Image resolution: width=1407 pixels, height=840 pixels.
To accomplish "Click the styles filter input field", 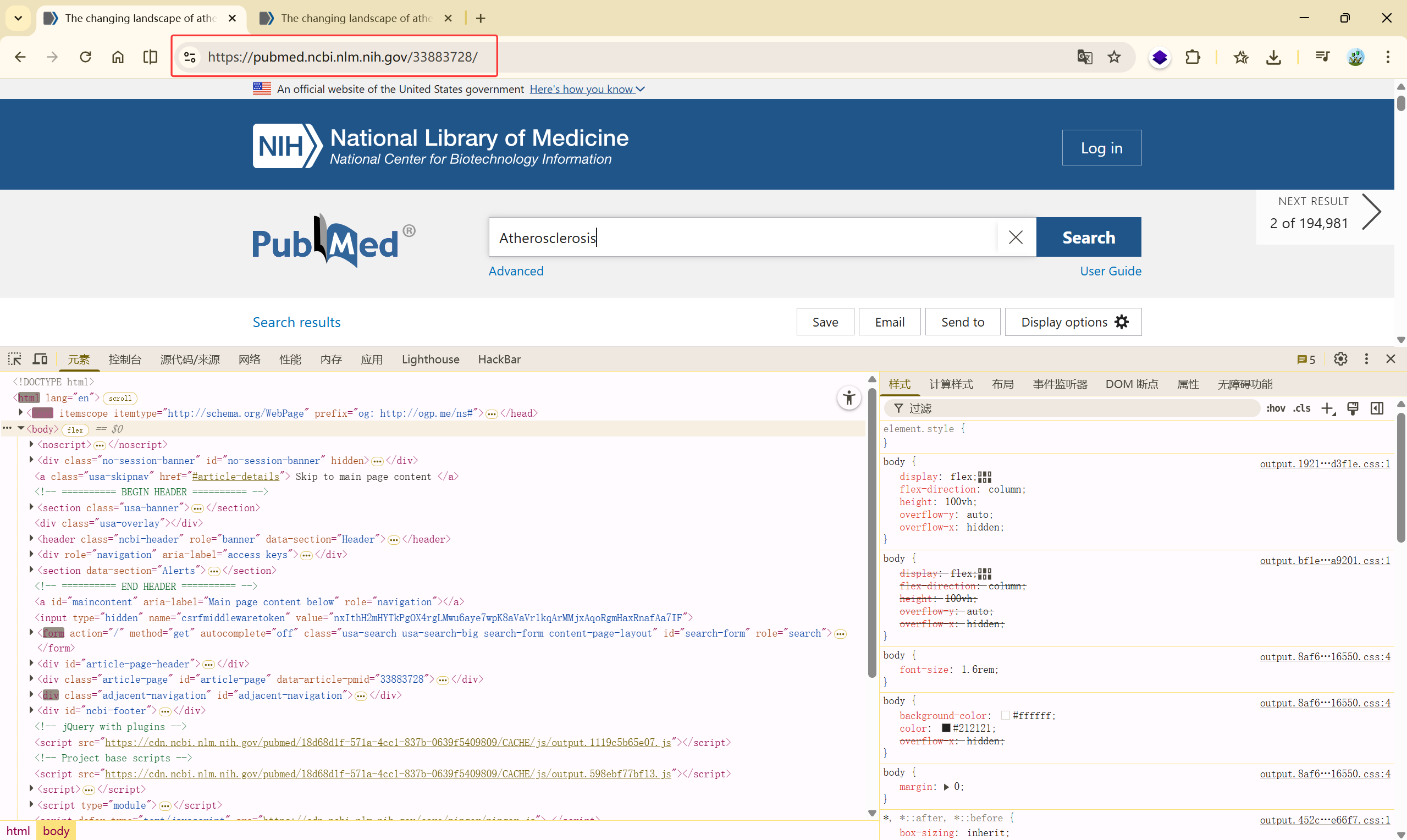I will coord(1075,408).
